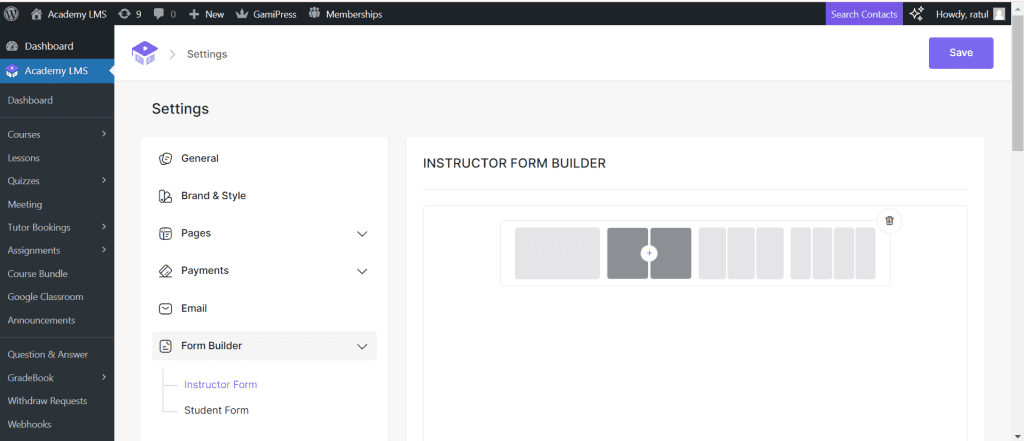Click the Payments settings icon

click(166, 270)
